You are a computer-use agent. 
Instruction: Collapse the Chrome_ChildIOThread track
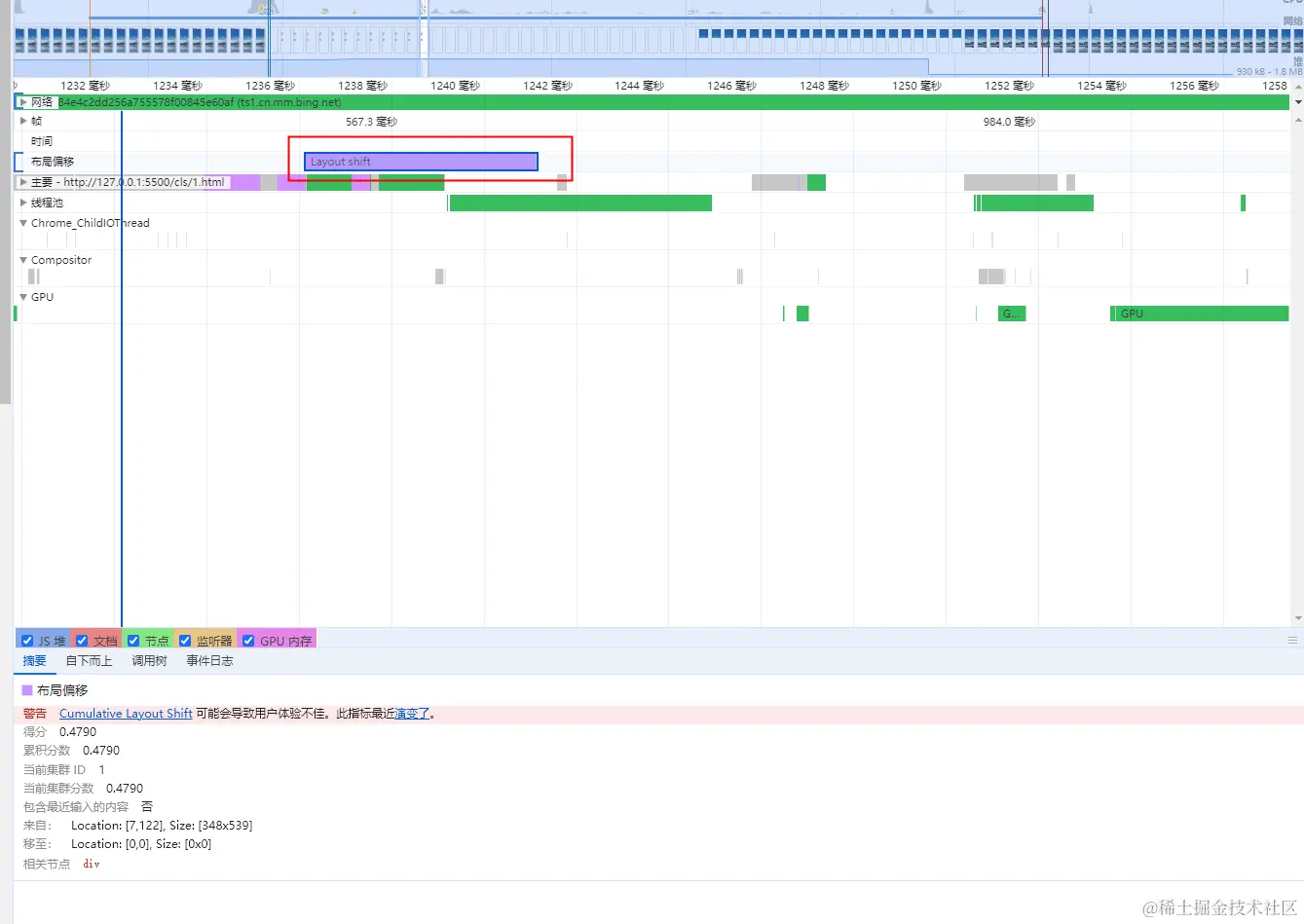(23, 223)
